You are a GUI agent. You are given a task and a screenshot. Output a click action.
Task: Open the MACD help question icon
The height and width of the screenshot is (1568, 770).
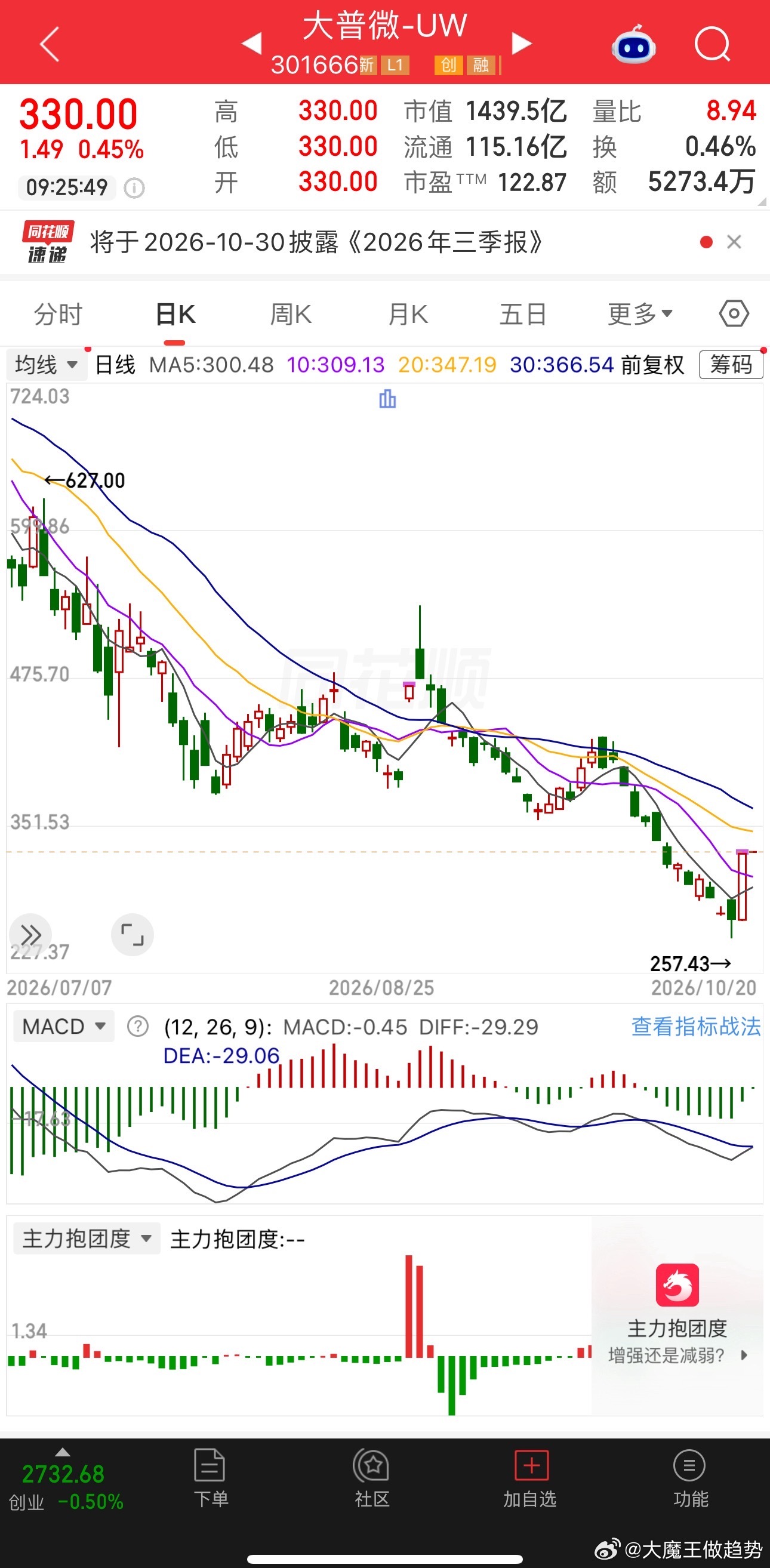click(x=137, y=1026)
